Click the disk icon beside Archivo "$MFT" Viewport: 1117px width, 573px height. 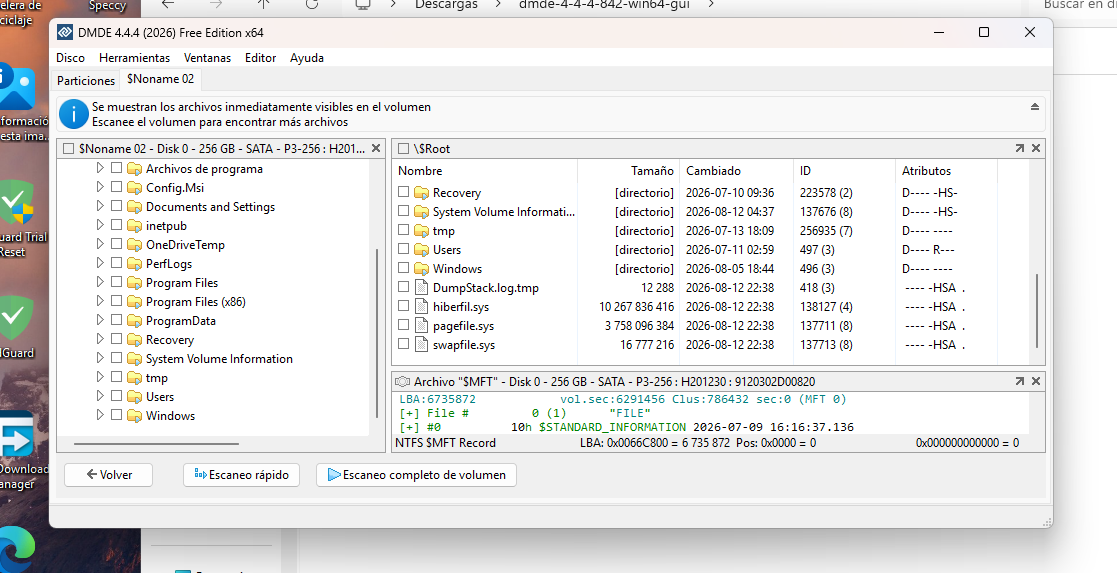(402, 381)
